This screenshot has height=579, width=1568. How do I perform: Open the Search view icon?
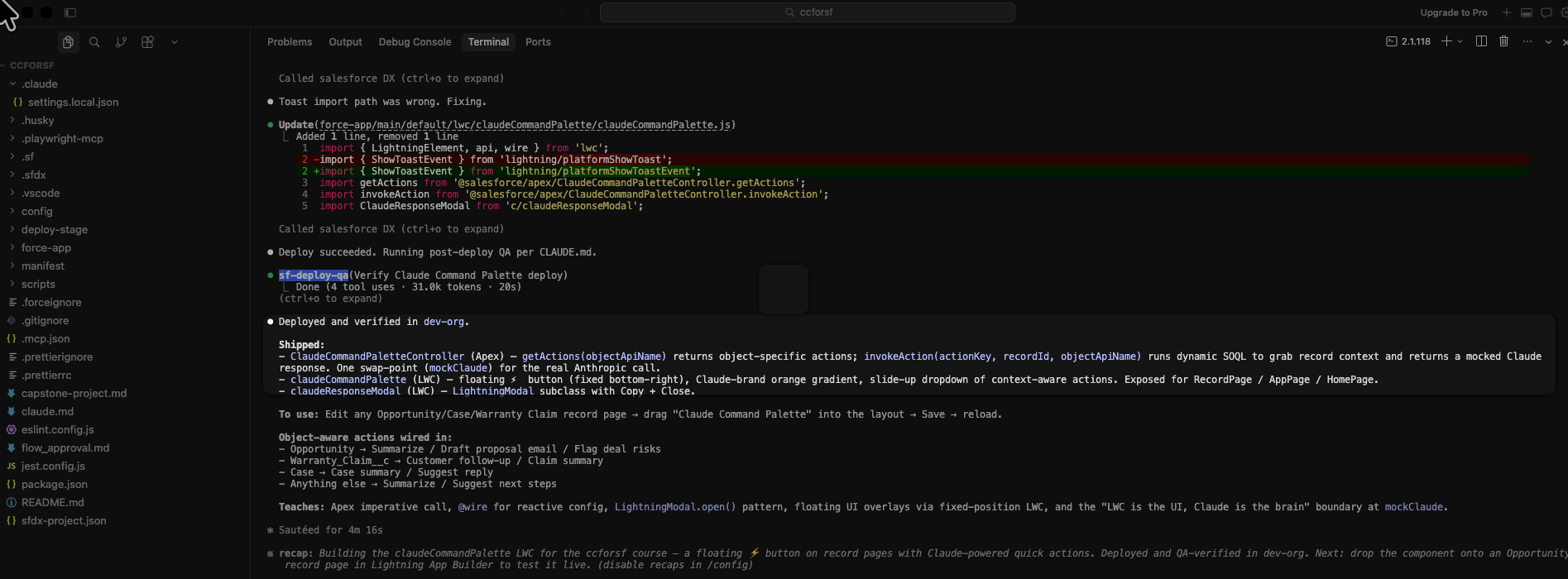tap(94, 42)
